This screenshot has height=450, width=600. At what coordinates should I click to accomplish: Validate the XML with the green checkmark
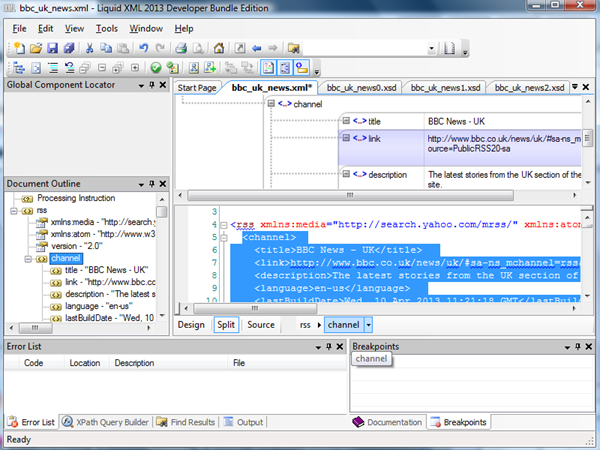pyautogui.click(x=155, y=68)
